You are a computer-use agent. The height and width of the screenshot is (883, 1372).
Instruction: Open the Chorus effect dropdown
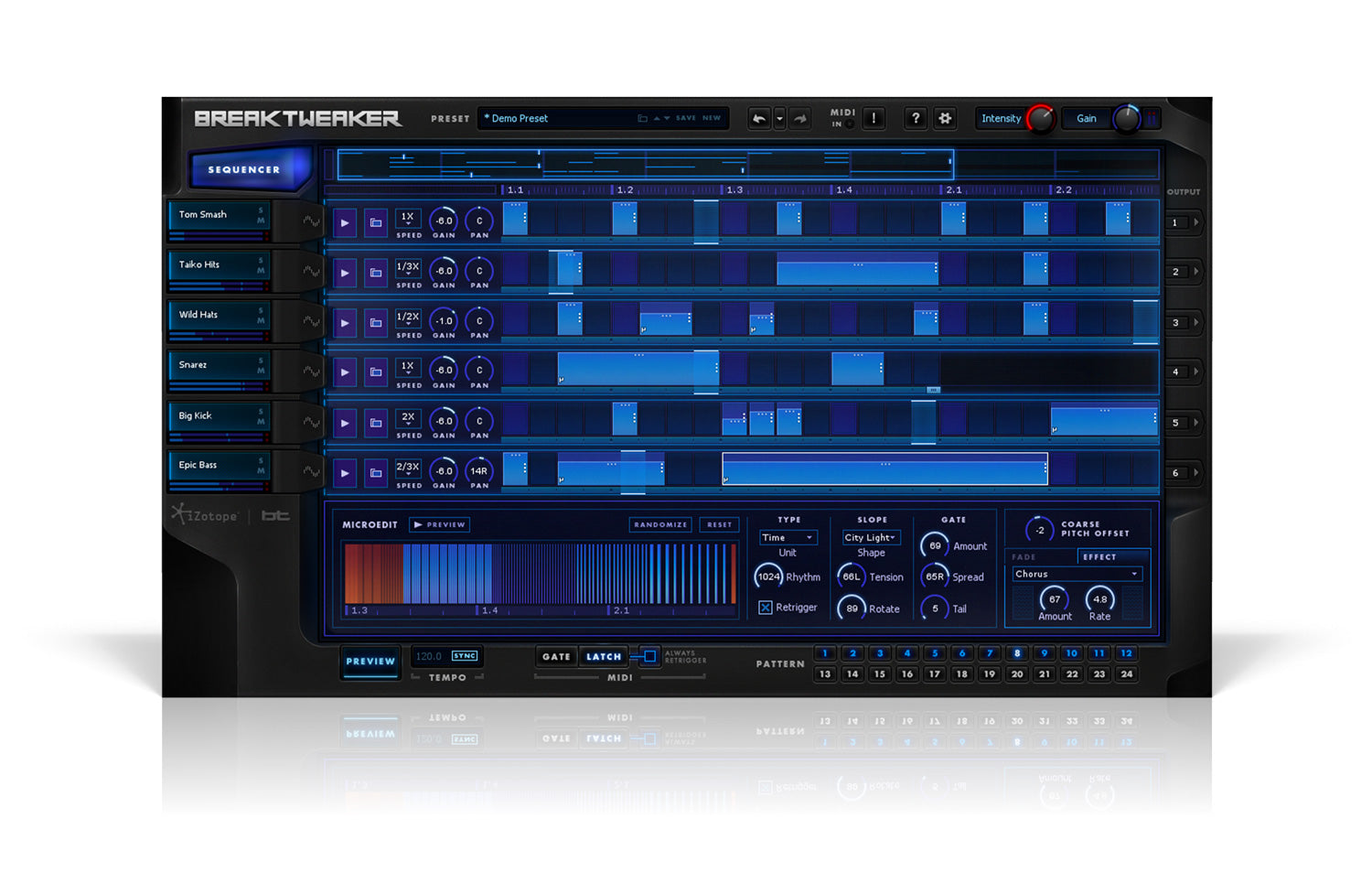click(1077, 575)
